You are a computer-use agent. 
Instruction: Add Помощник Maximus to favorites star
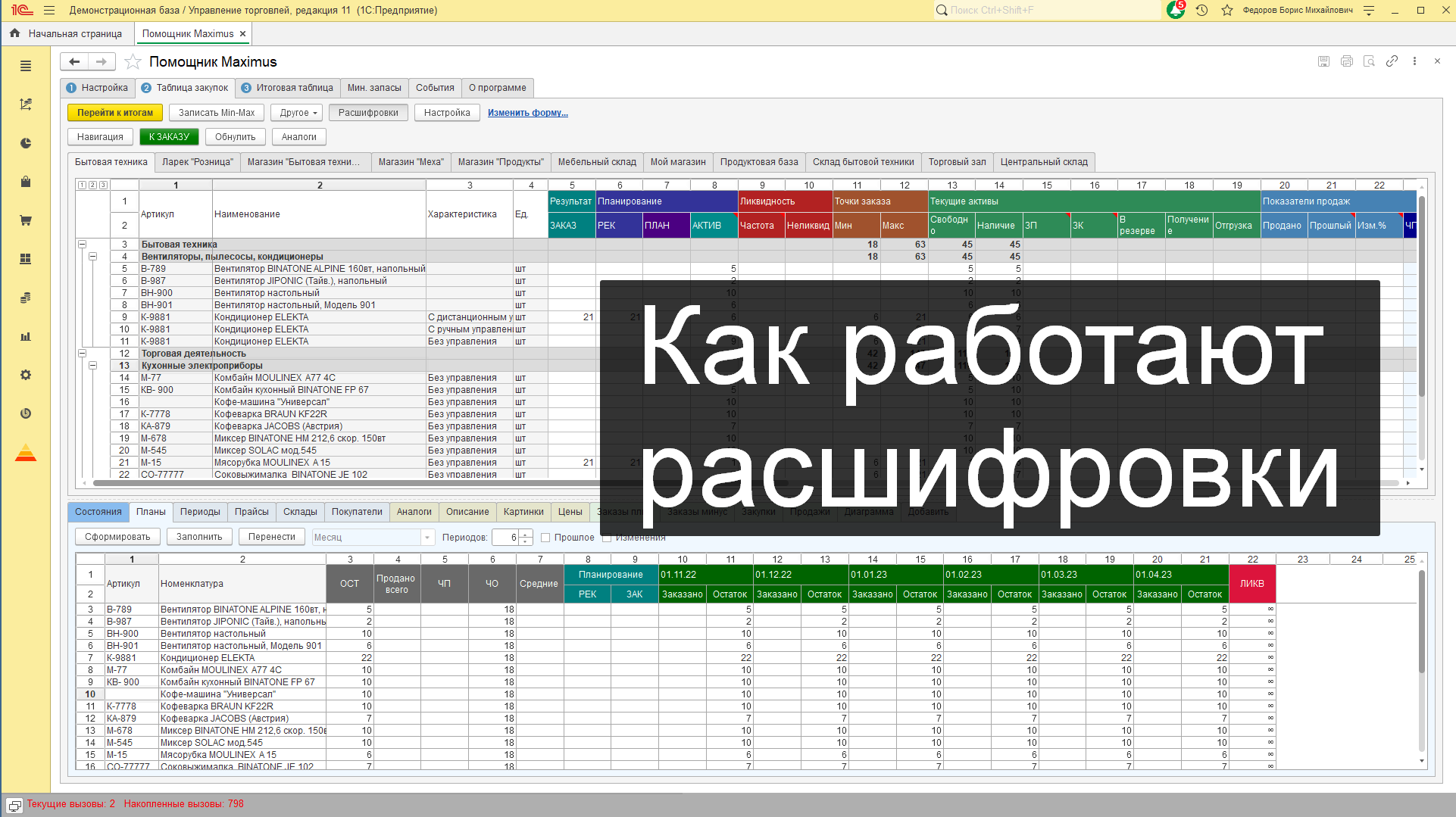coord(133,62)
